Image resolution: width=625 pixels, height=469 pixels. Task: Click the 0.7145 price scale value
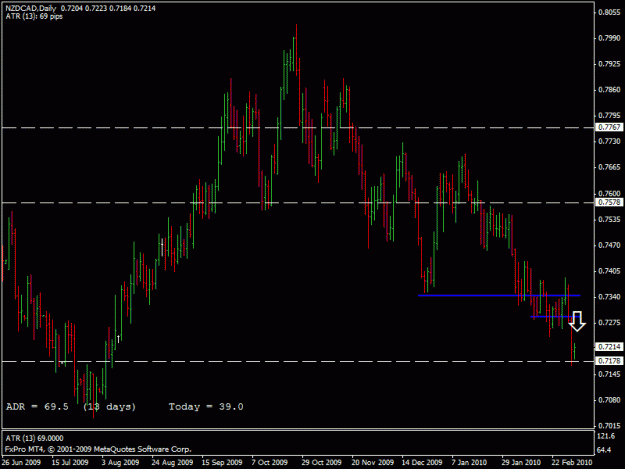(609, 374)
